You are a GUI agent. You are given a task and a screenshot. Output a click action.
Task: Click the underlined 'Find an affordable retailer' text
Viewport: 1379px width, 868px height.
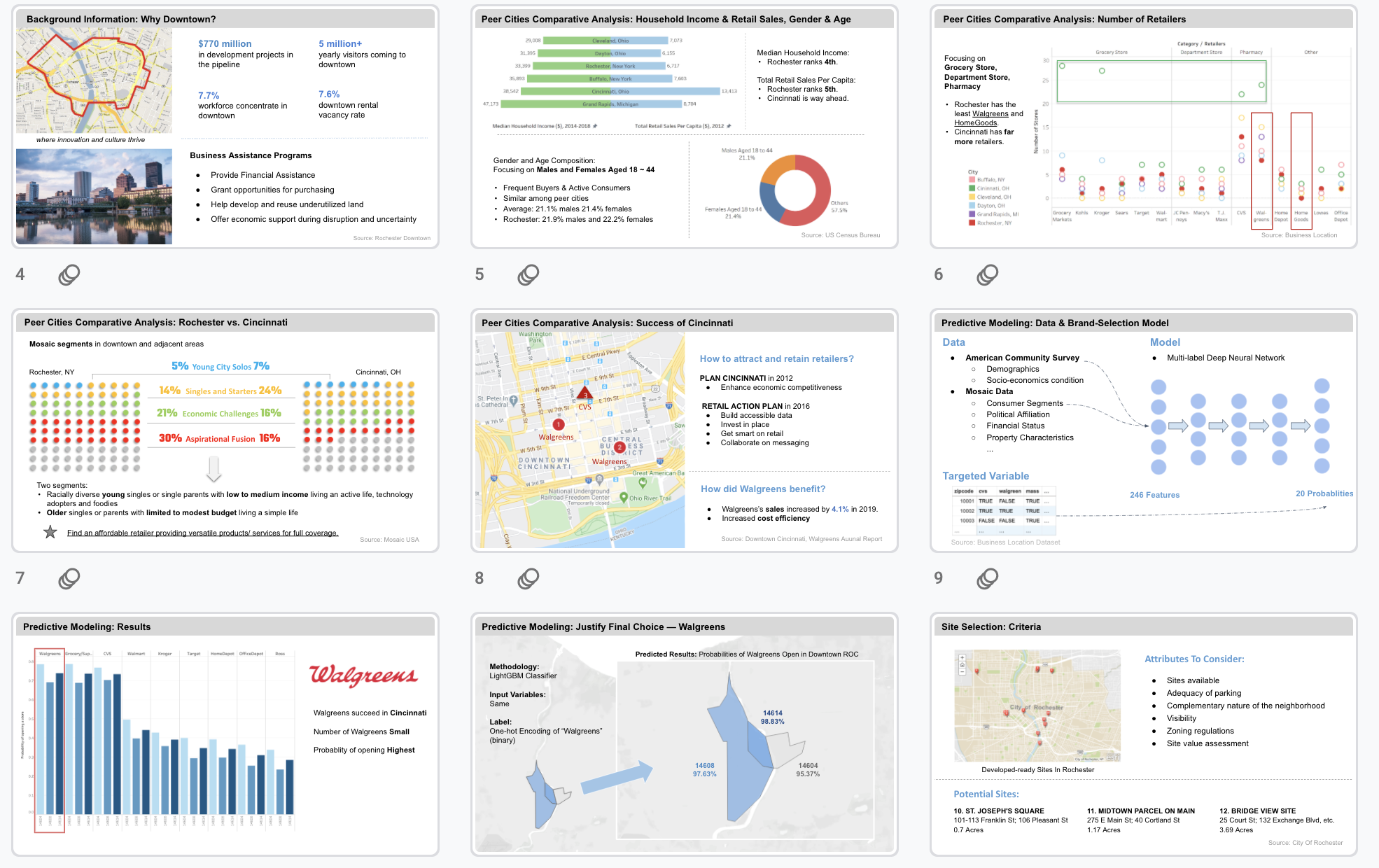click(x=202, y=533)
